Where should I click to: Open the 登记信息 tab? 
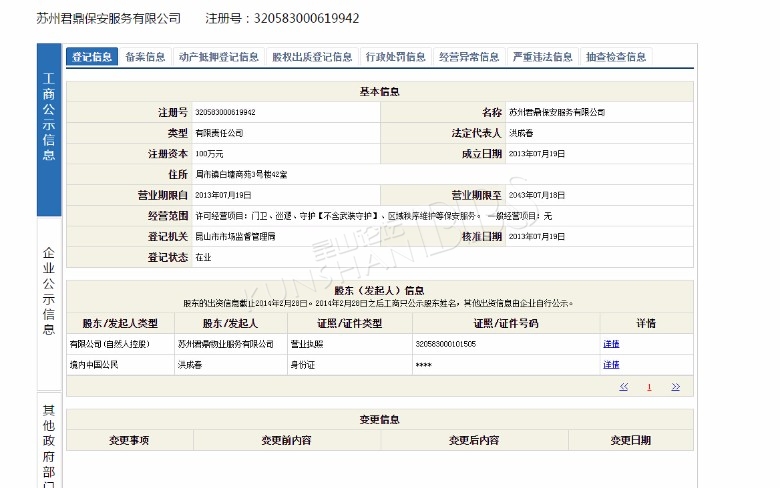pyautogui.click(x=92, y=57)
